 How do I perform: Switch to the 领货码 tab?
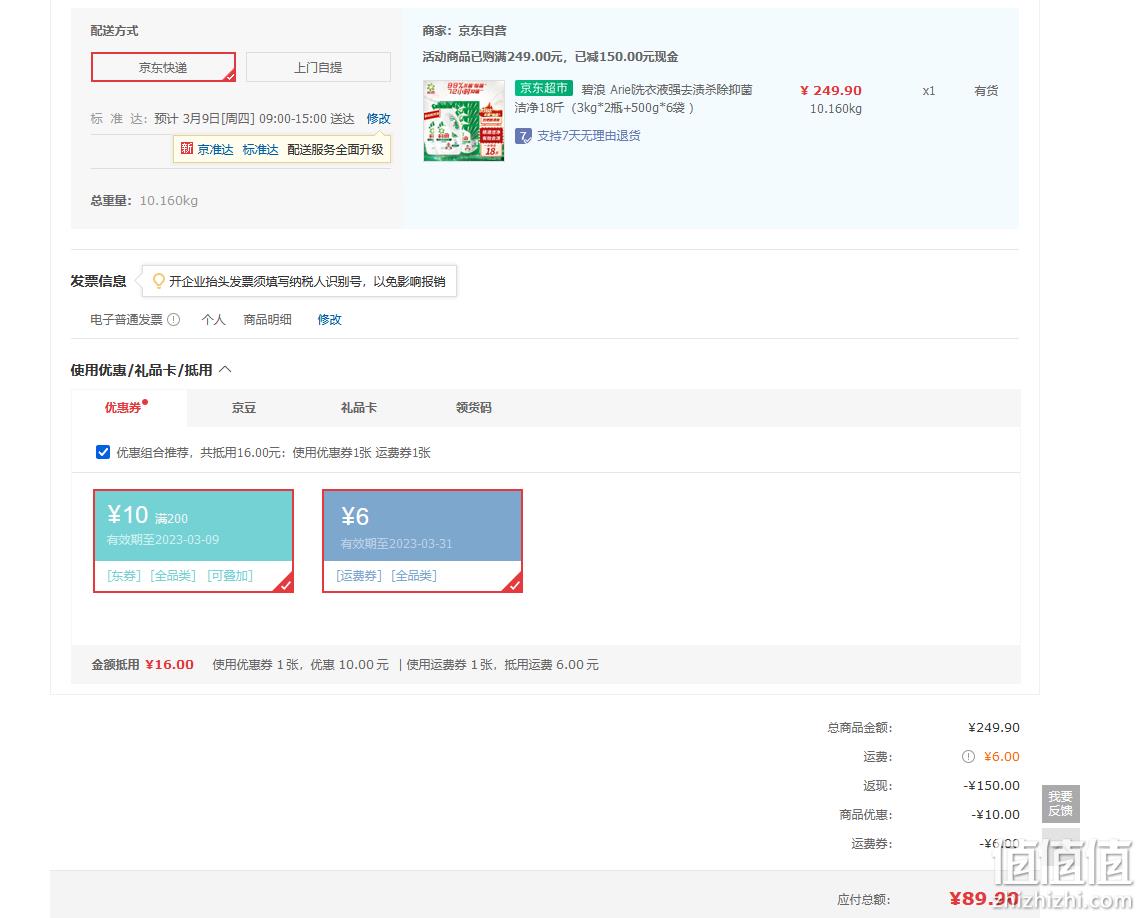pos(473,407)
